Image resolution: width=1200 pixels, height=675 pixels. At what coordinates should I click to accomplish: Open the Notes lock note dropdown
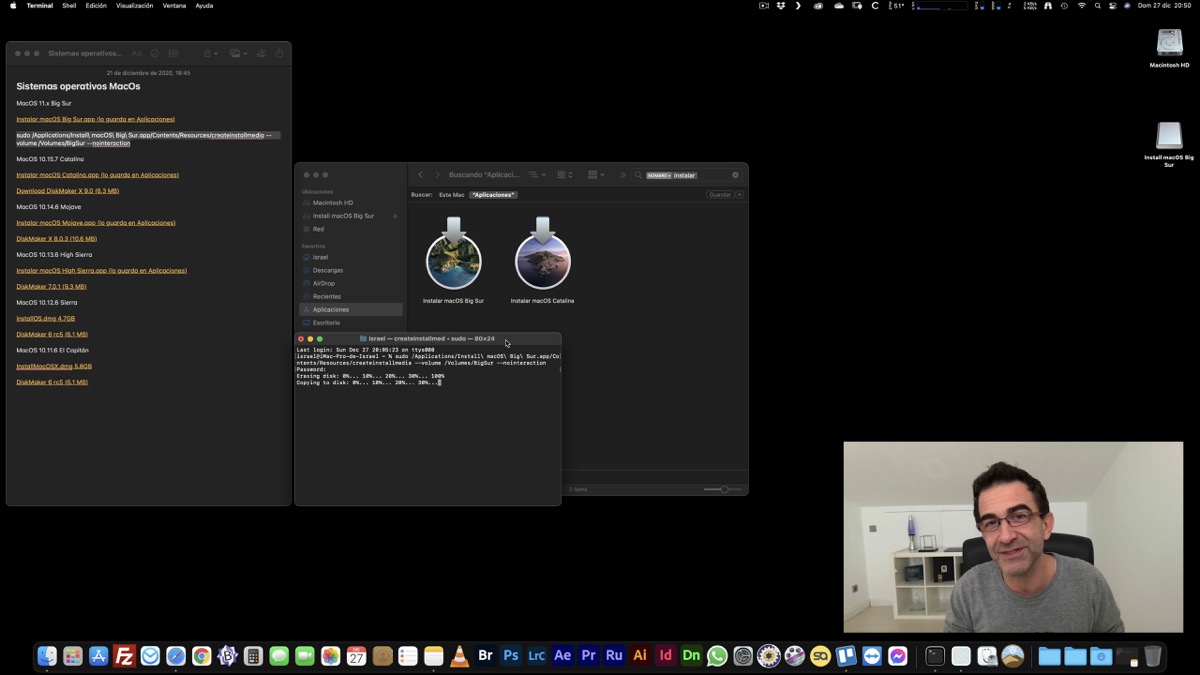click(x=211, y=53)
